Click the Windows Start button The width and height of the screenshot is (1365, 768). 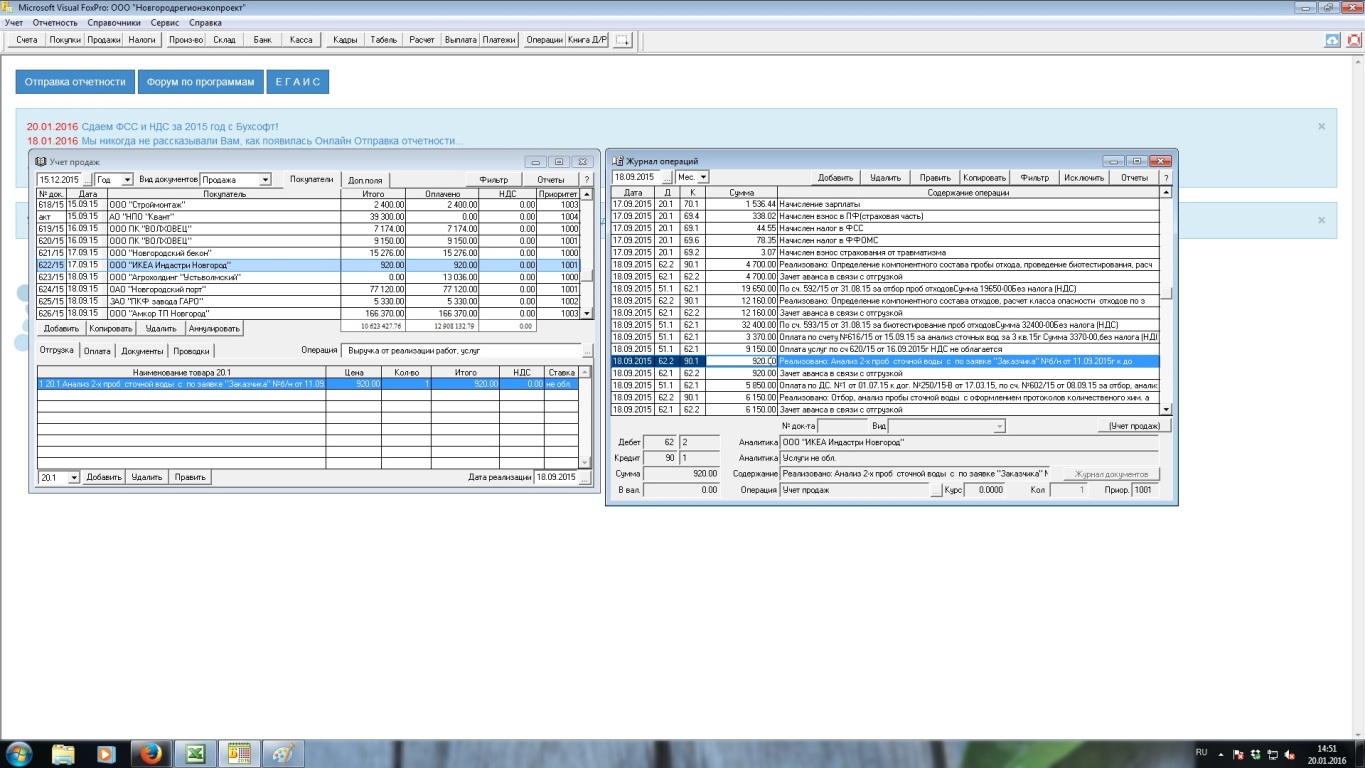coord(19,753)
